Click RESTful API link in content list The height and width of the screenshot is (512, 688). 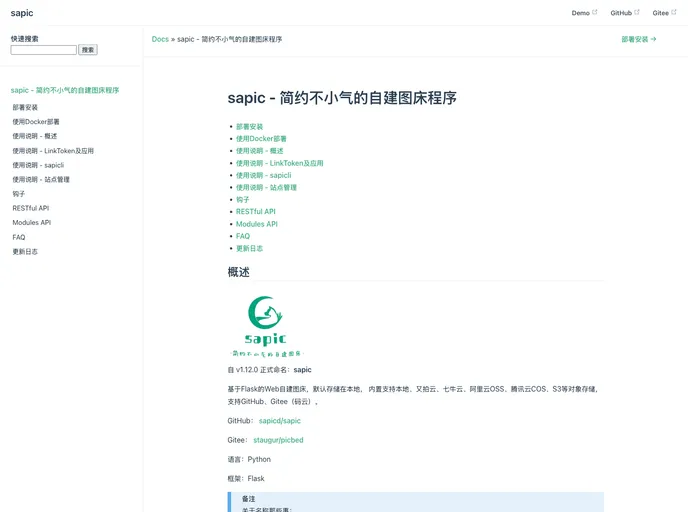(x=256, y=211)
